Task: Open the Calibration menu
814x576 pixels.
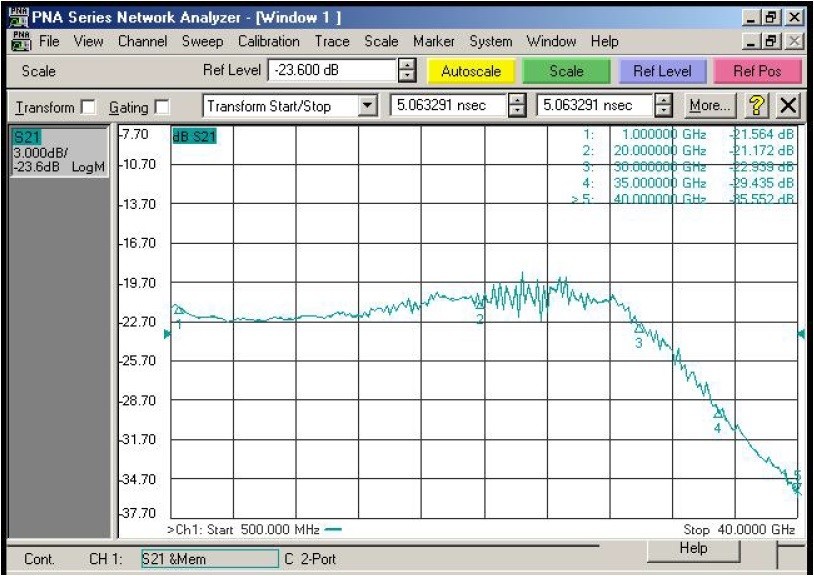Action: (x=269, y=41)
